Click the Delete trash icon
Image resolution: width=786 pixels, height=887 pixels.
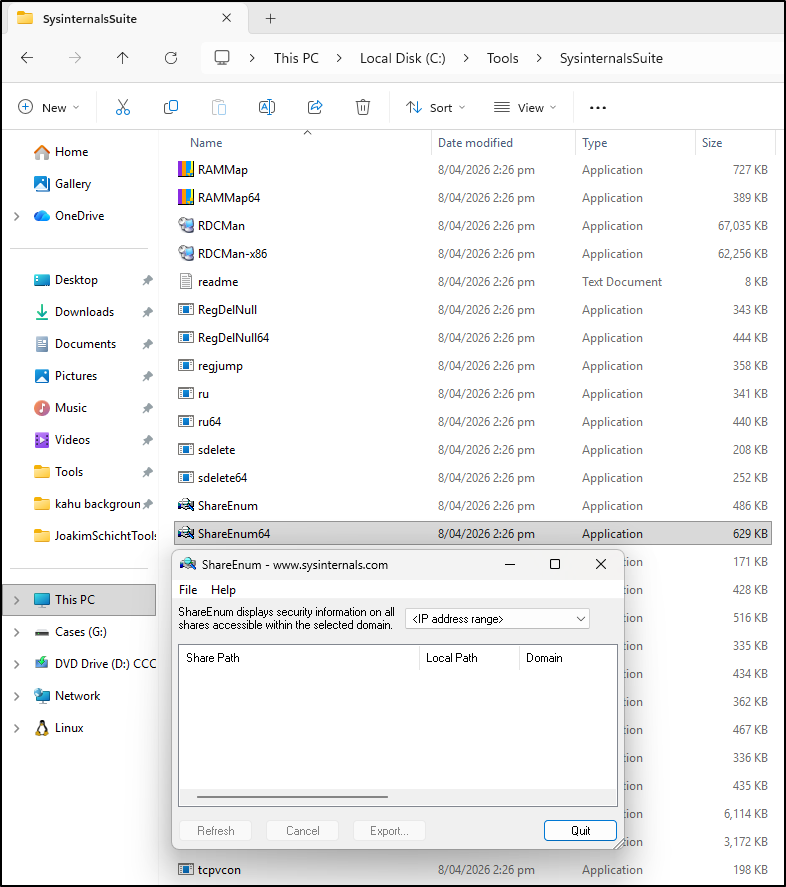click(363, 107)
